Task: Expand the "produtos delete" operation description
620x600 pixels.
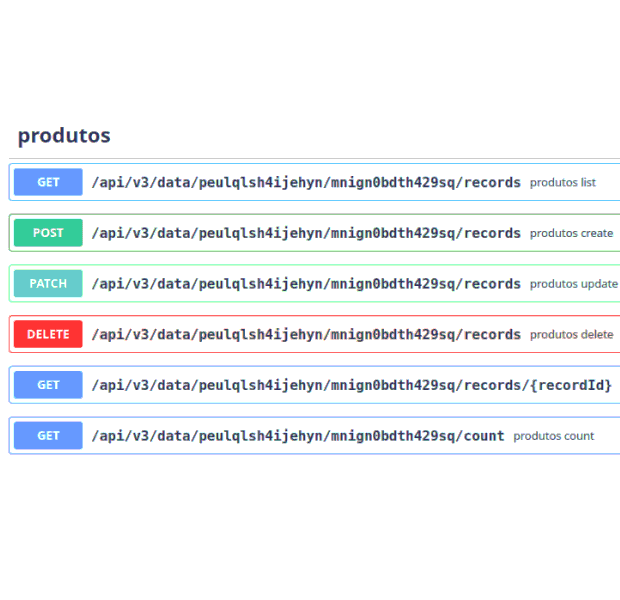Action: [571, 335]
